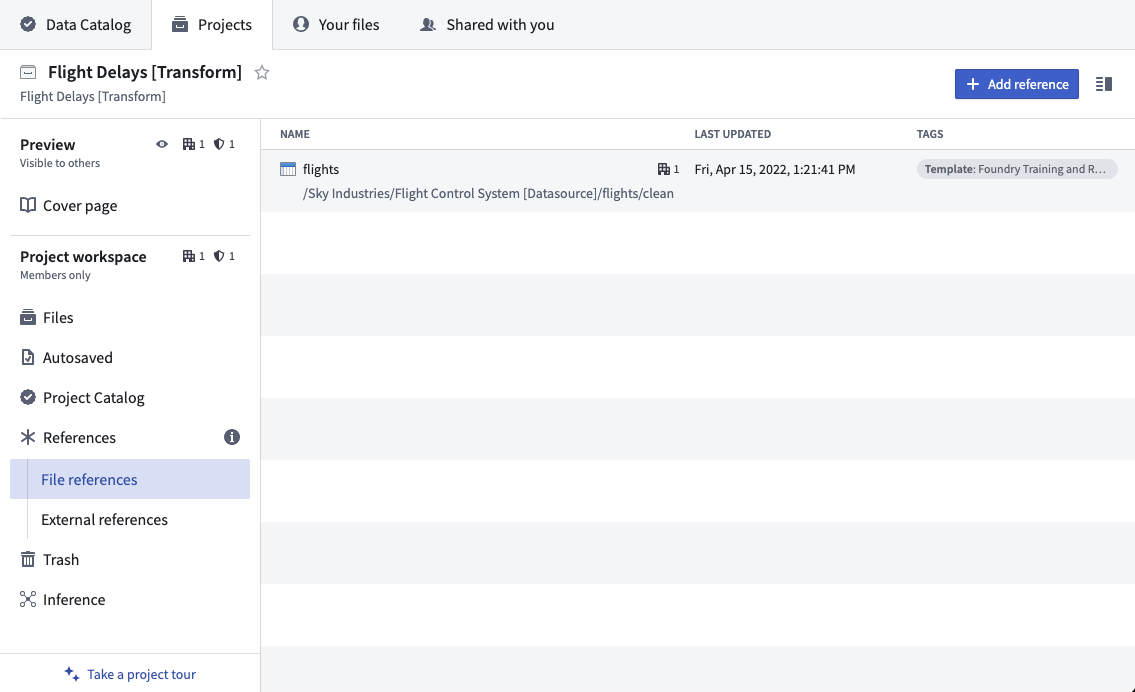
Task: Select File references
Action: 130,479
